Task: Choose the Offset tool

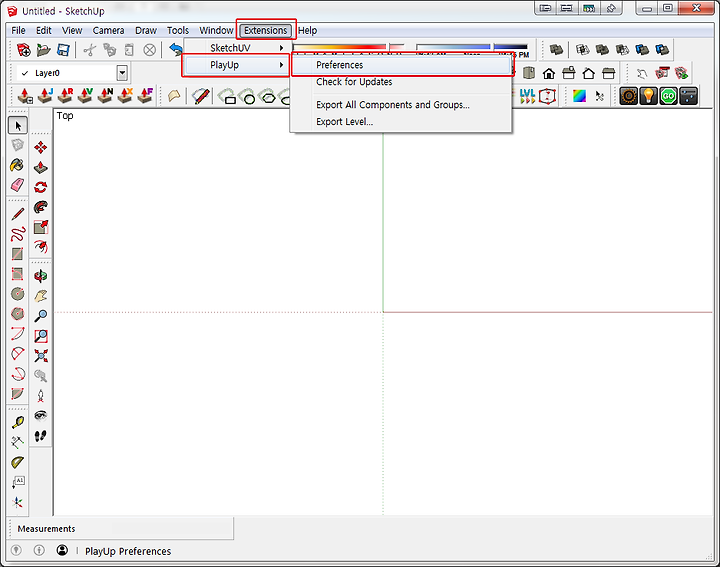Action: tap(40, 247)
